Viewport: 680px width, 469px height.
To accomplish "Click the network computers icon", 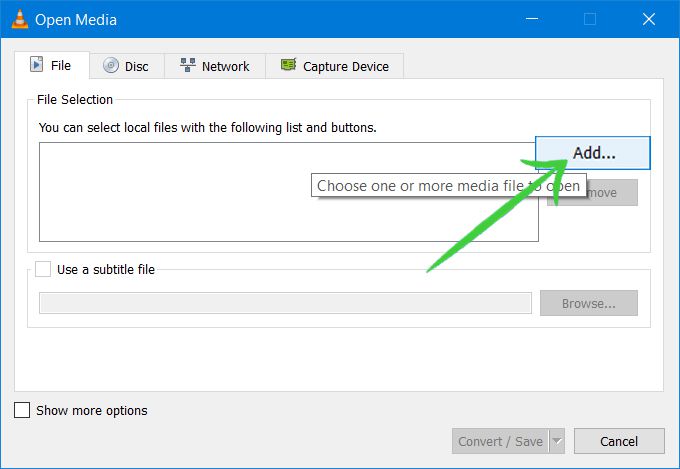I will pyautogui.click(x=188, y=66).
